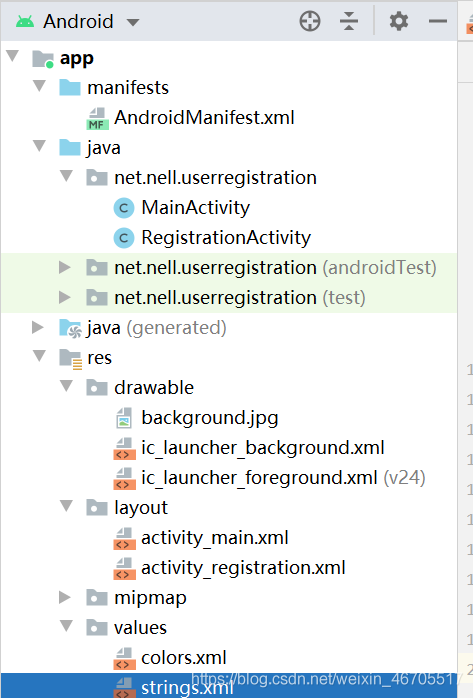Screen dimensions: 473x698
Task: Collapse the net.nell.userregistration main package
Action: (x=67, y=176)
